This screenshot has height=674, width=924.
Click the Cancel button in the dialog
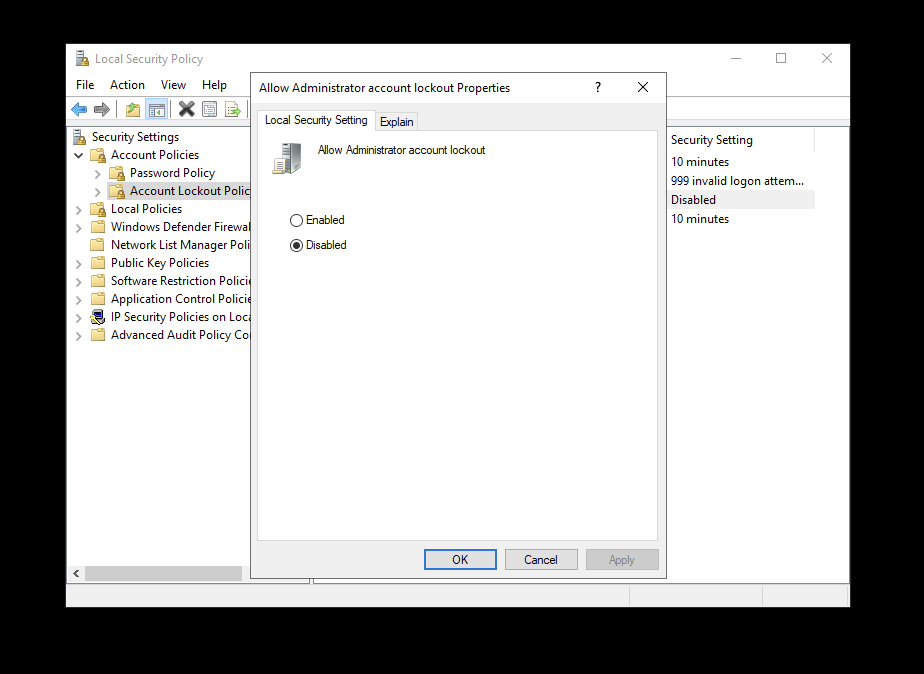[x=541, y=560]
